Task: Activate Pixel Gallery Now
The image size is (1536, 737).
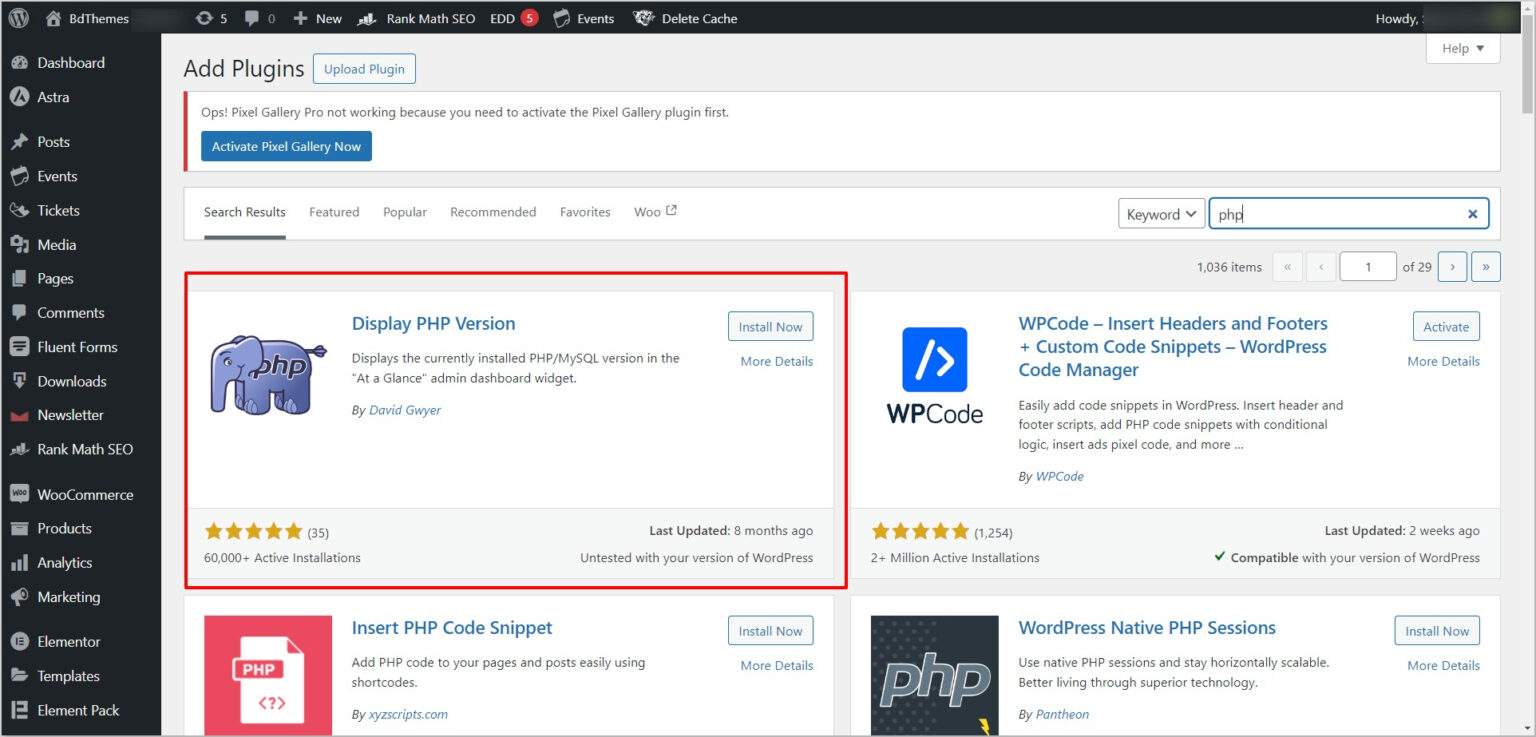Action: 286,145
